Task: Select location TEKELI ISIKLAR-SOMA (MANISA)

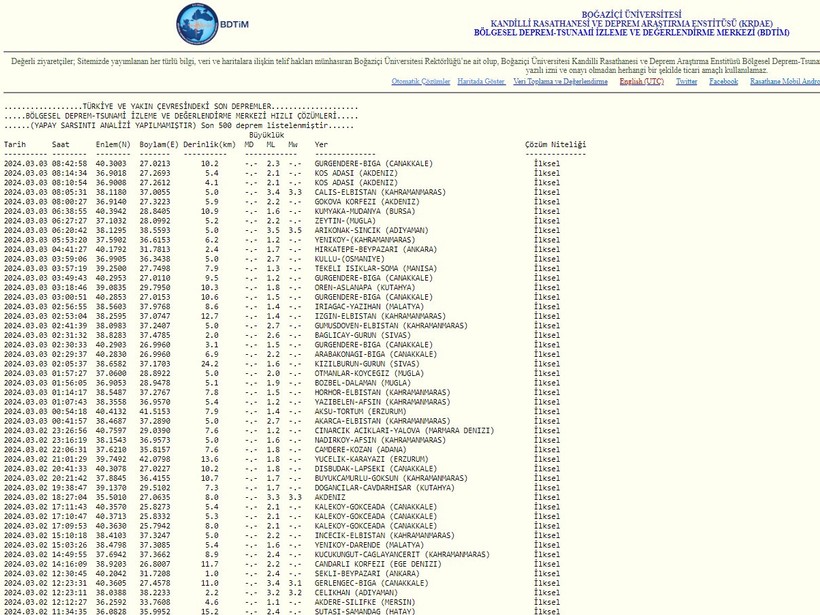Action: [376, 269]
